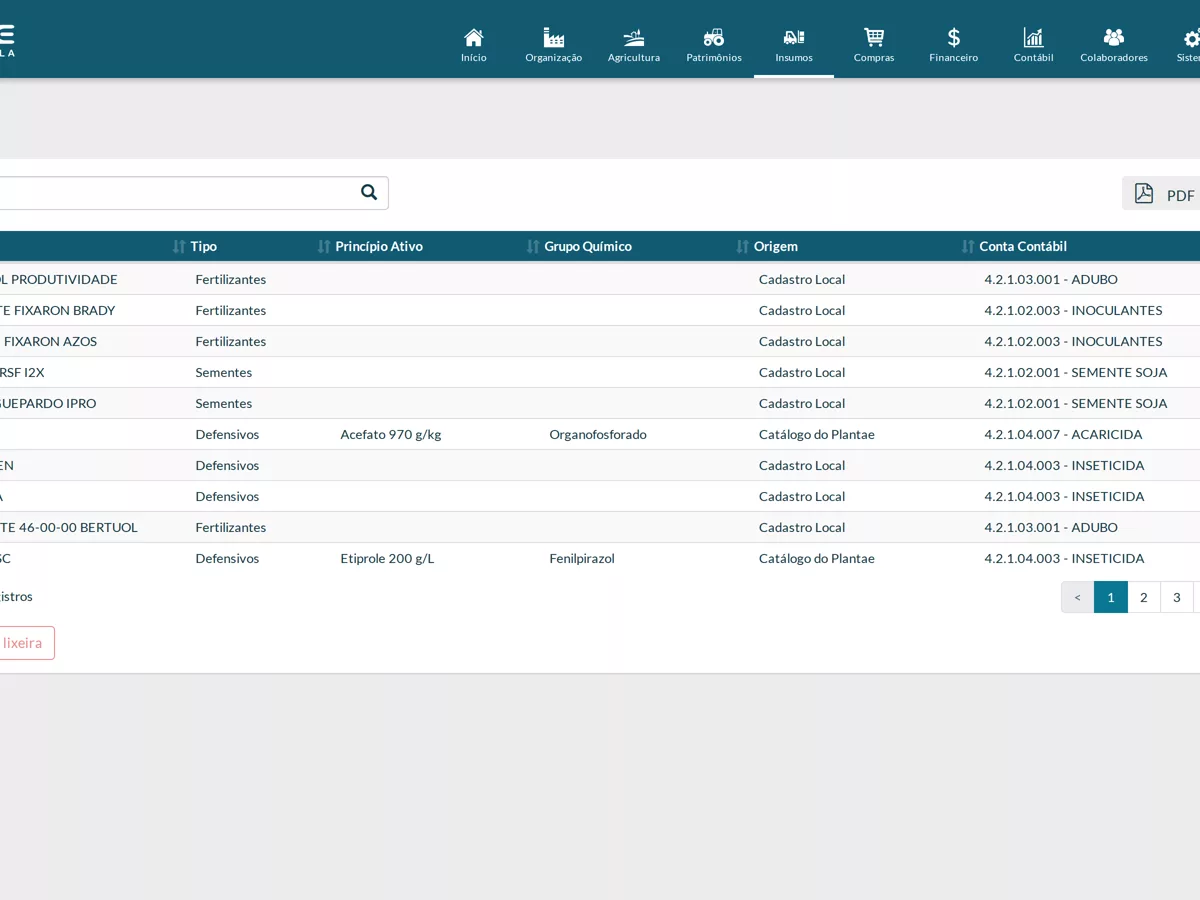Click the search magnifier icon
The width and height of the screenshot is (1200, 900).
click(369, 192)
